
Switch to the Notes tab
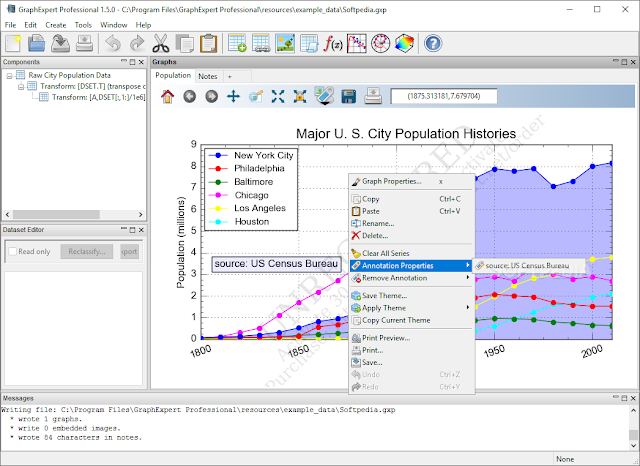click(x=208, y=76)
